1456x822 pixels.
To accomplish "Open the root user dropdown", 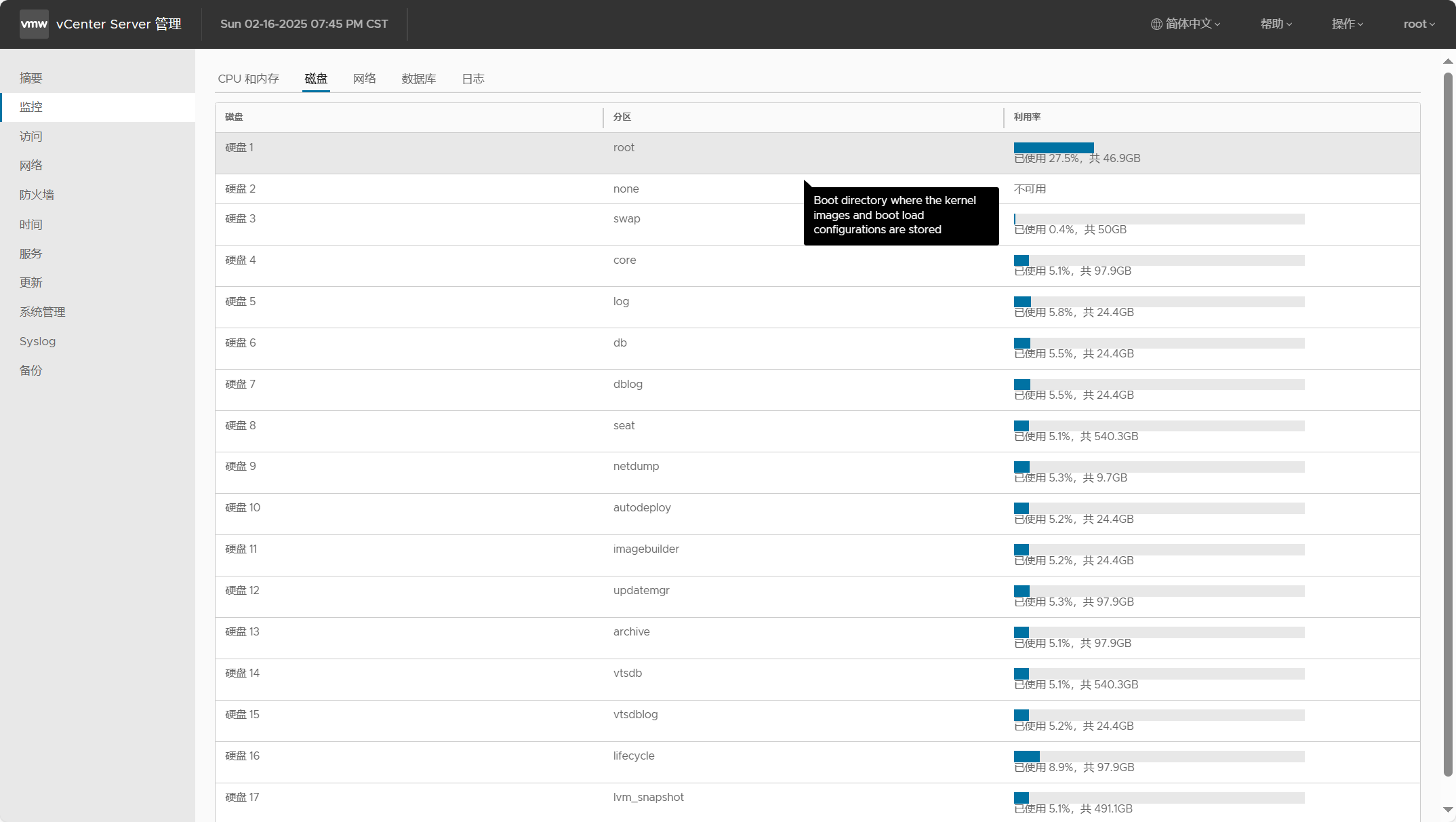I will click(1419, 24).
